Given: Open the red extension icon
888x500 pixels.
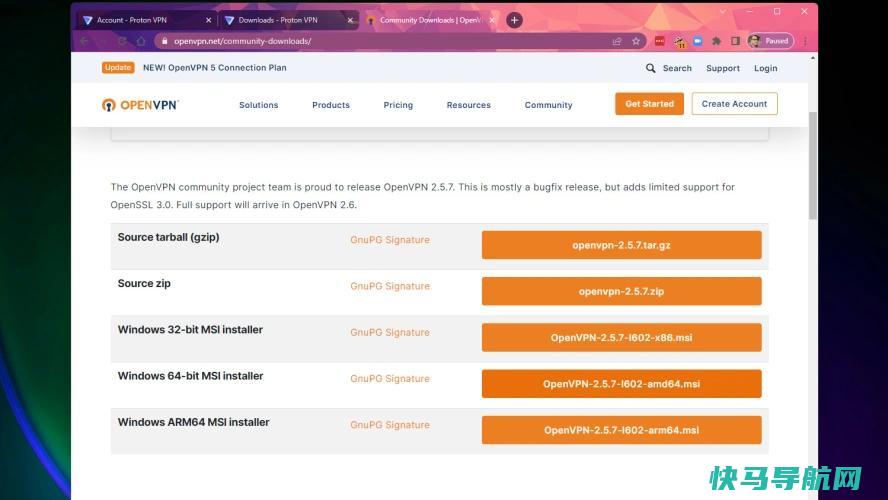Looking at the screenshot, I should coord(660,41).
